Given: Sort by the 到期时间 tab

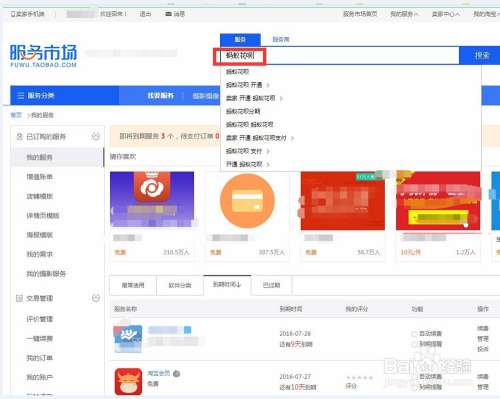Looking at the screenshot, I should (227, 285).
